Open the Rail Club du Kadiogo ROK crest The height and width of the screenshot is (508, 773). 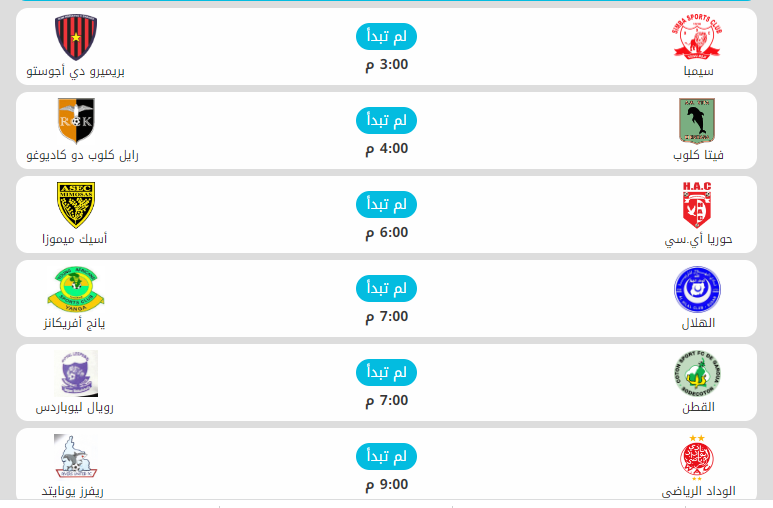tap(75, 122)
